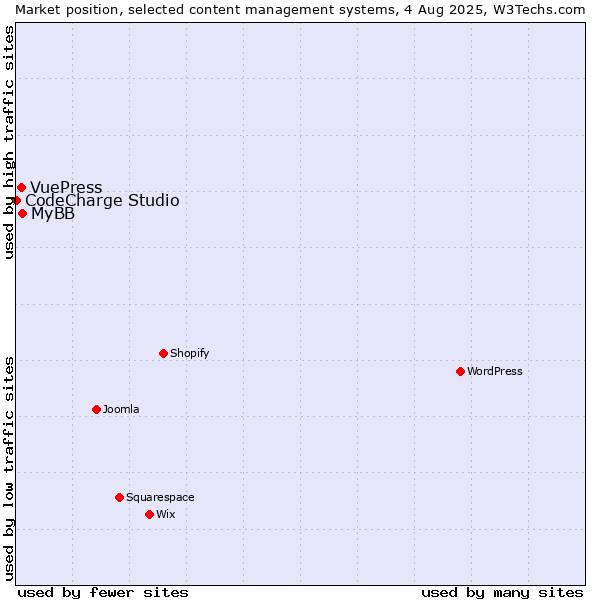Screen dimensions: 600x600
Task: Click the 'used by low traffic sites' axis label
Action: (x=8, y=469)
